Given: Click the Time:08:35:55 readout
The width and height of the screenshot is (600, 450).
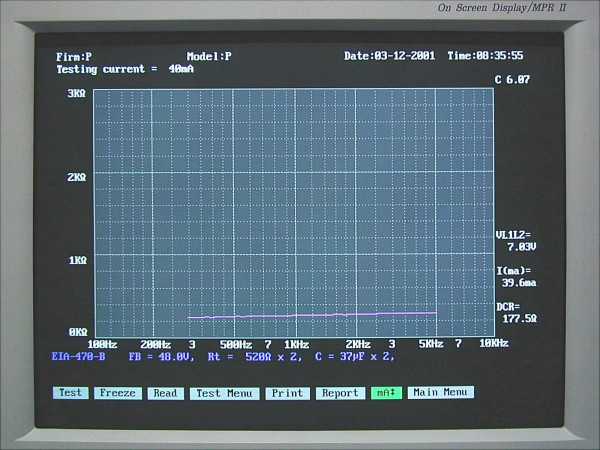Looking at the screenshot, I should 485,55.
